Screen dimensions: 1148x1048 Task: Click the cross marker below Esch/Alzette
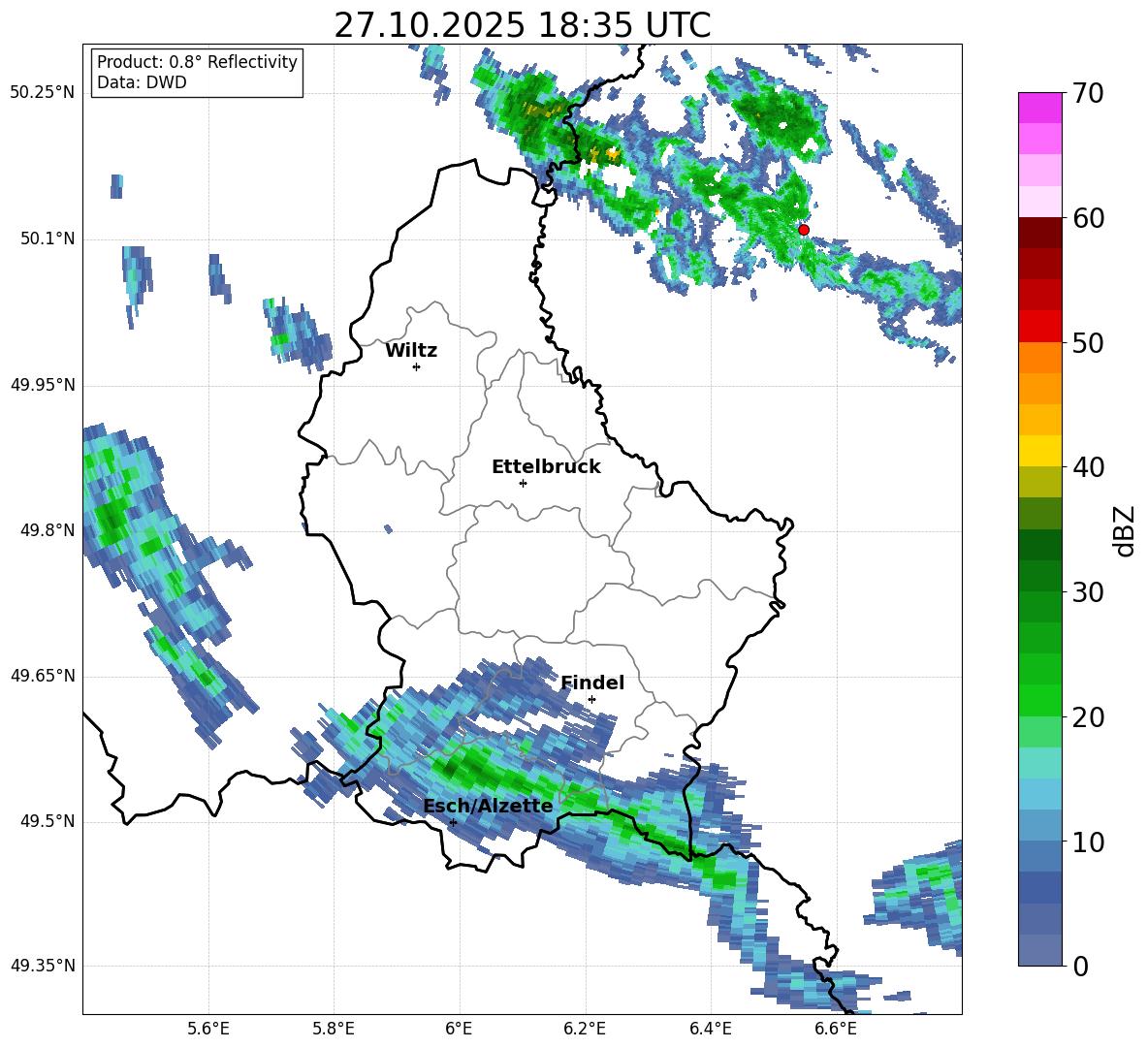click(x=453, y=822)
